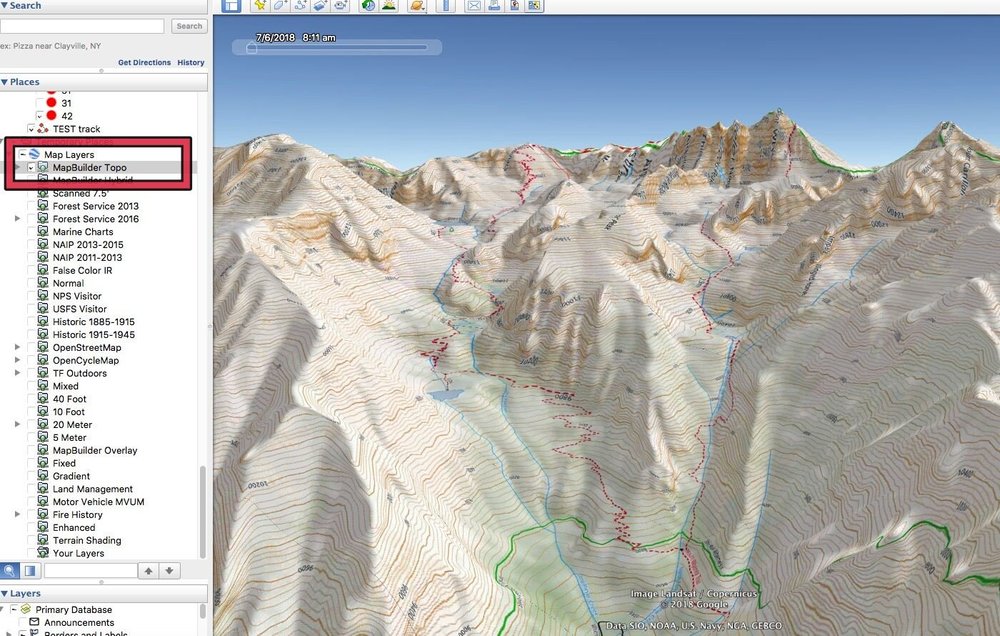Click the up arrow button below Places list
1000x636 pixels.
pos(148,570)
